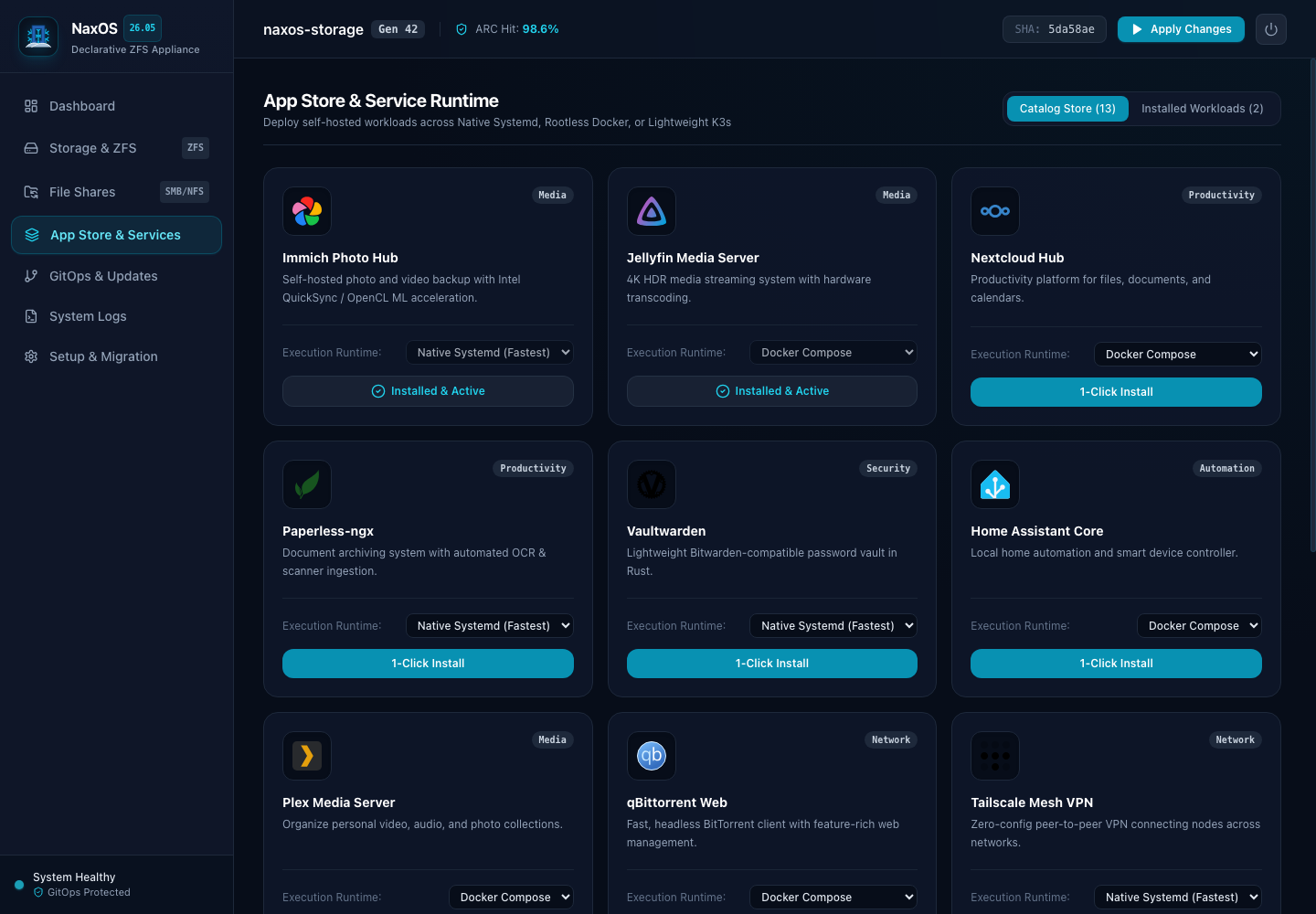Click the File Shares folder icon
Screen dimensions: 1316x914
[x=31, y=192]
